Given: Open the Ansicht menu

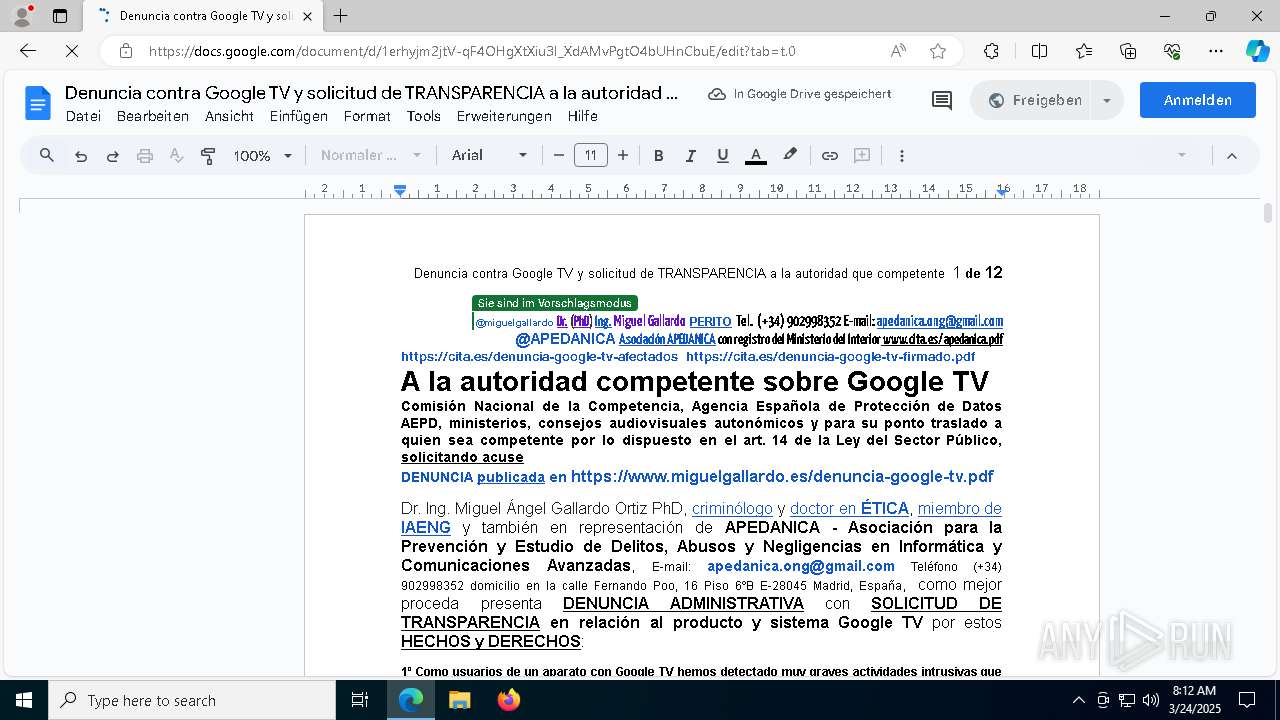Looking at the screenshot, I should (x=229, y=116).
